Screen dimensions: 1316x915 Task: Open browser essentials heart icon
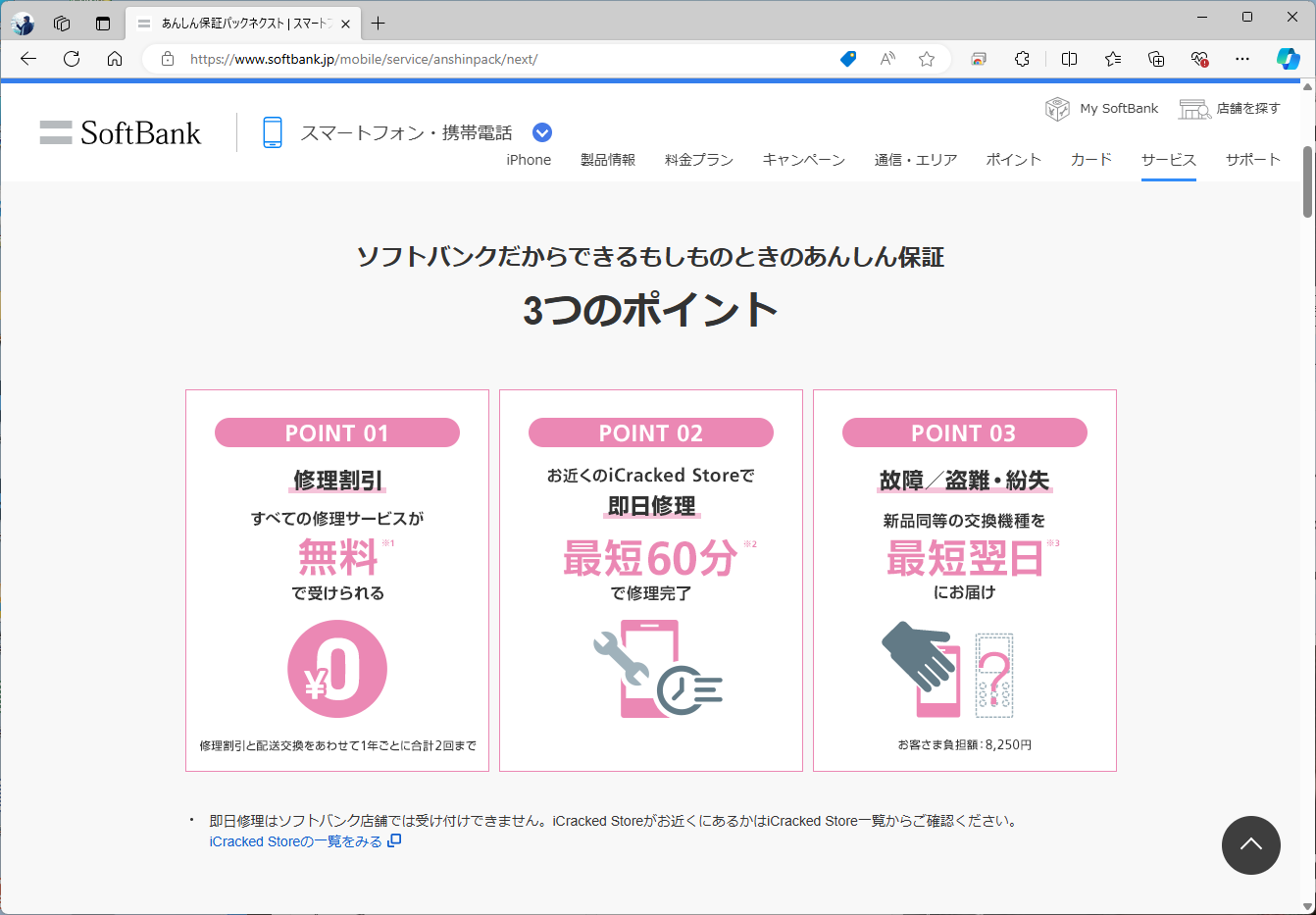click(1199, 59)
